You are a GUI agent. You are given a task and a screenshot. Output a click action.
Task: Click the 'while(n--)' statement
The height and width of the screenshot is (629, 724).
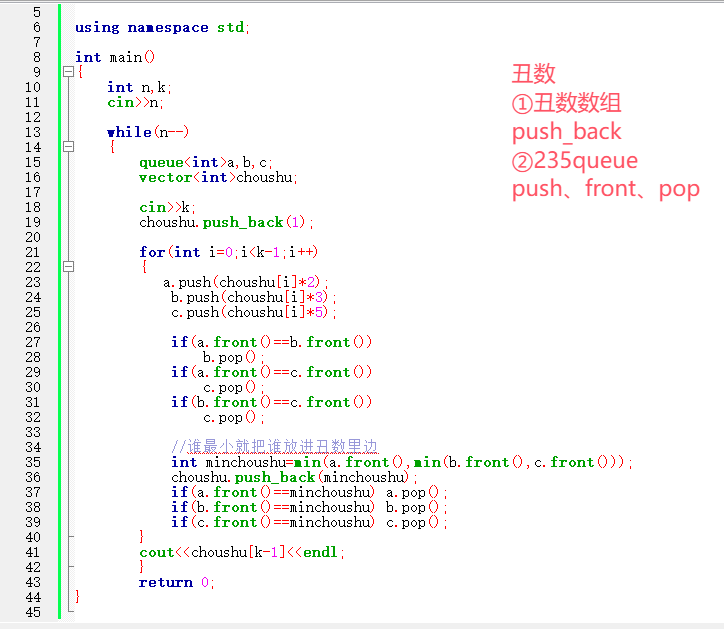pyautogui.click(x=148, y=132)
